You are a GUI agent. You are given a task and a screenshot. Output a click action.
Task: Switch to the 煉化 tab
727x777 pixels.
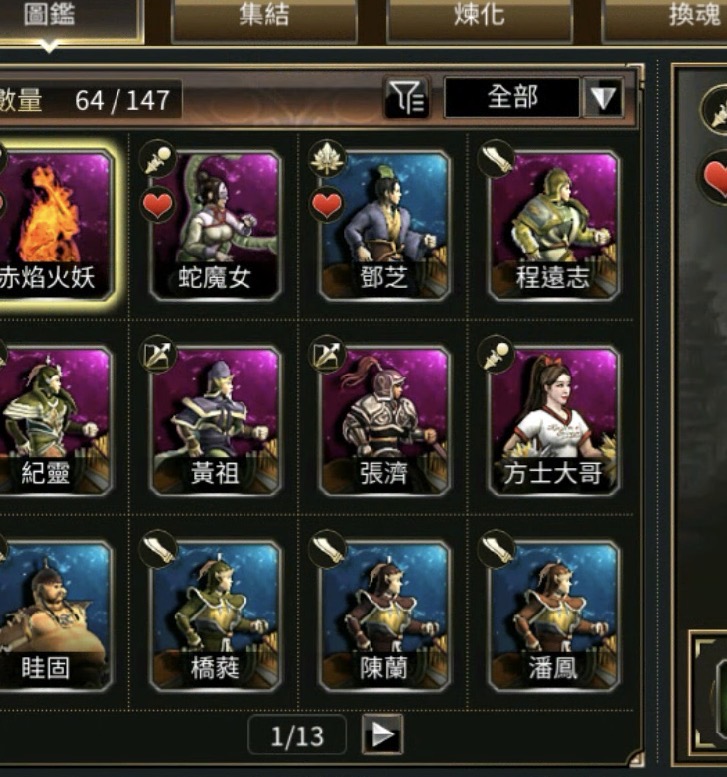(x=479, y=18)
